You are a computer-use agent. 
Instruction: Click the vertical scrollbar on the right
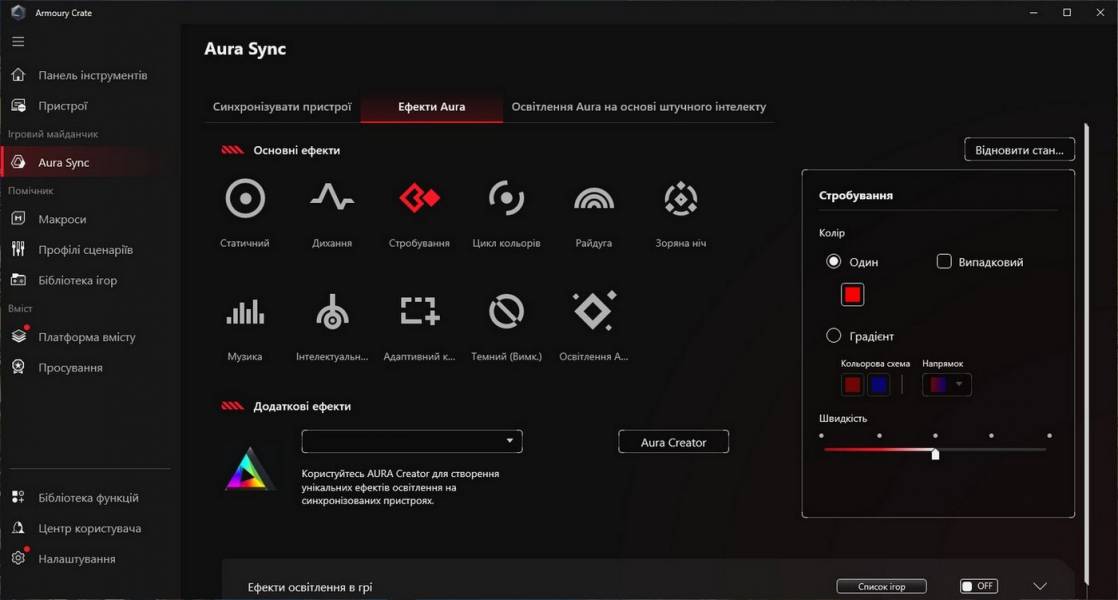pyautogui.click(x=1087, y=354)
